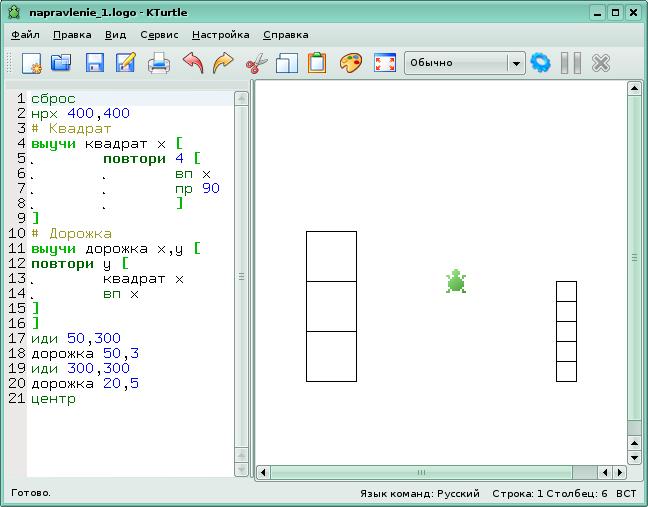The width and height of the screenshot is (648, 507).
Task: Open the run speed dropdown showing Обычно
Action: pyautogui.click(x=464, y=63)
